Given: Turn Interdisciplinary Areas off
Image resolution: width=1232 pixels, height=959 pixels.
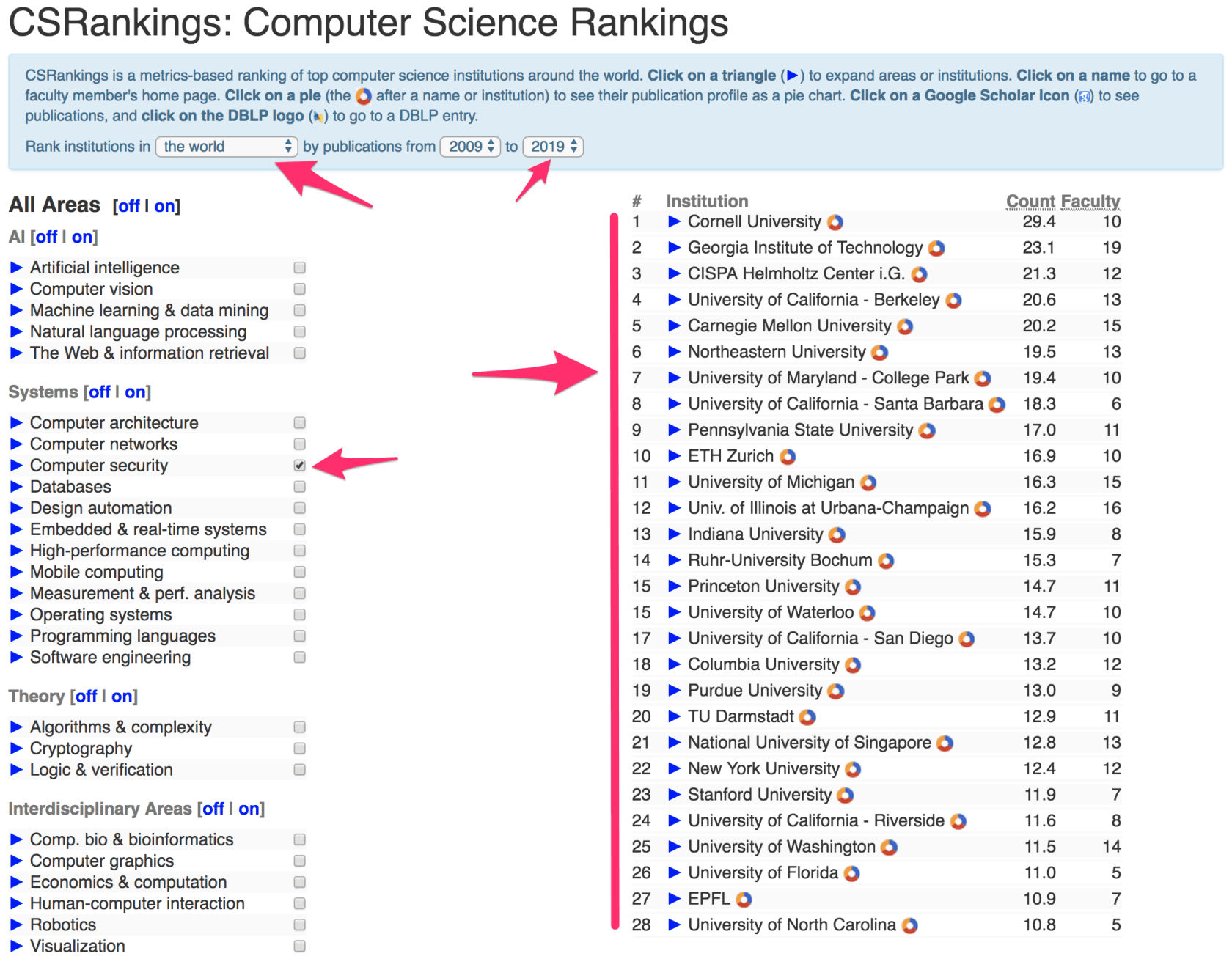Looking at the screenshot, I should pyautogui.click(x=213, y=809).
